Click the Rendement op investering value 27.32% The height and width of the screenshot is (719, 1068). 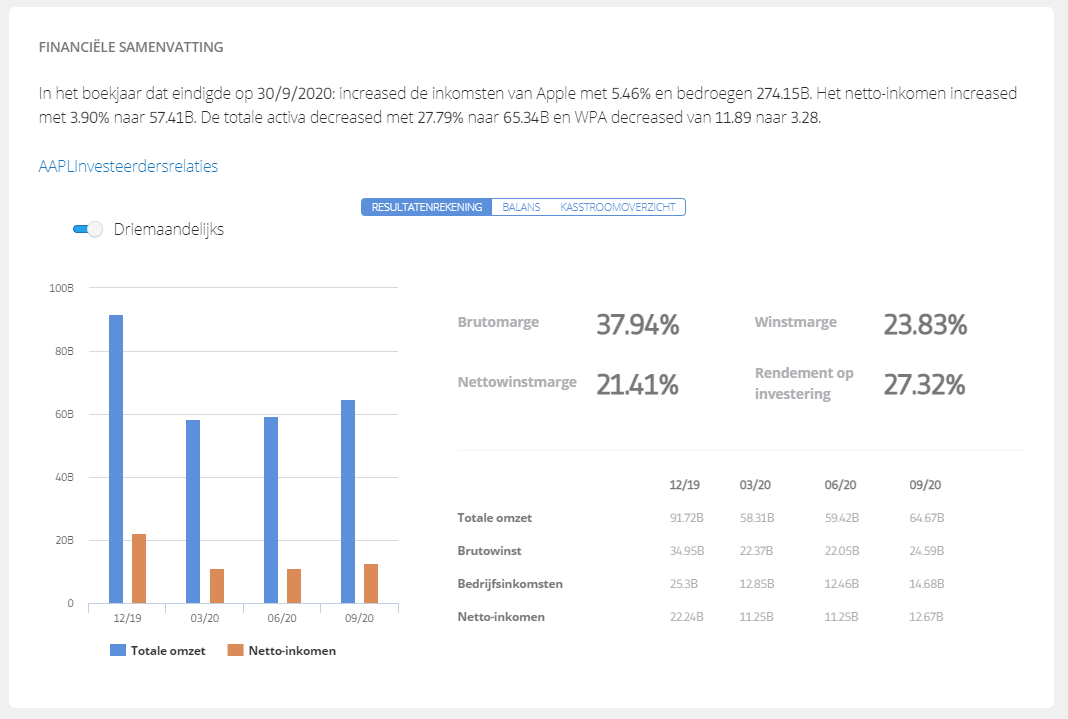(924, 385)
